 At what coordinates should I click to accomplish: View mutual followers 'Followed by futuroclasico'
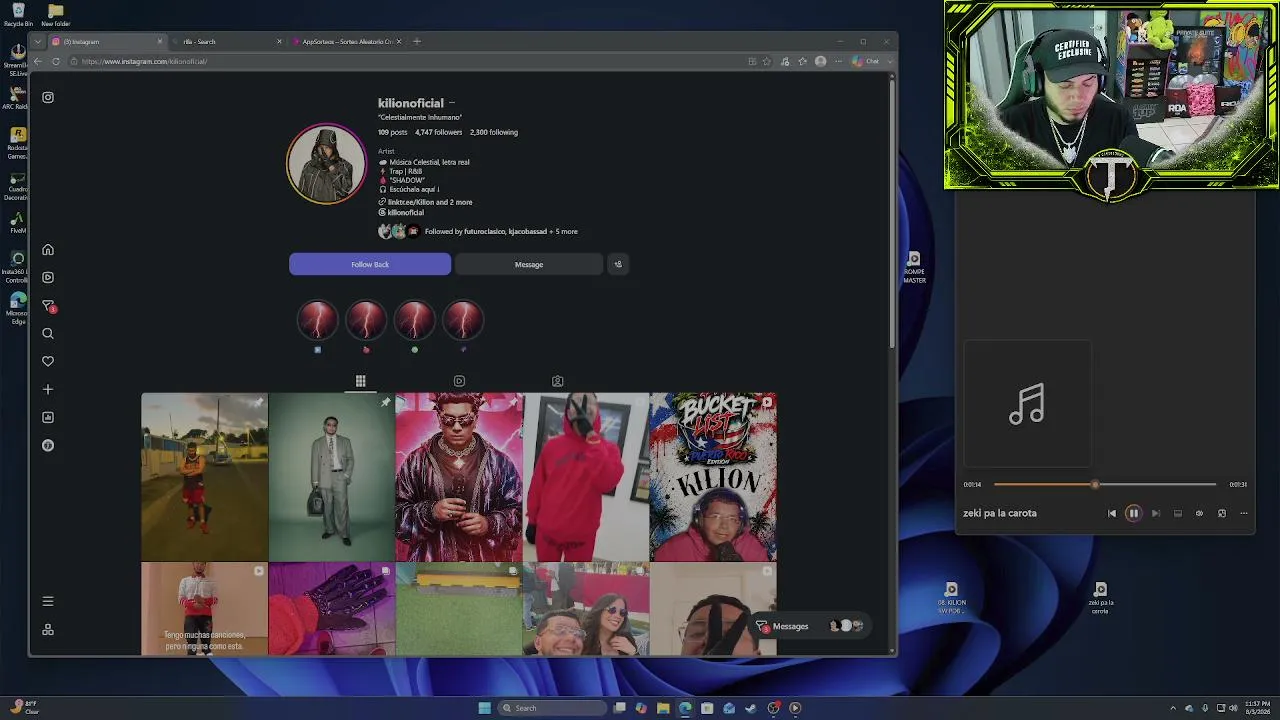click(x=501, y=231)
